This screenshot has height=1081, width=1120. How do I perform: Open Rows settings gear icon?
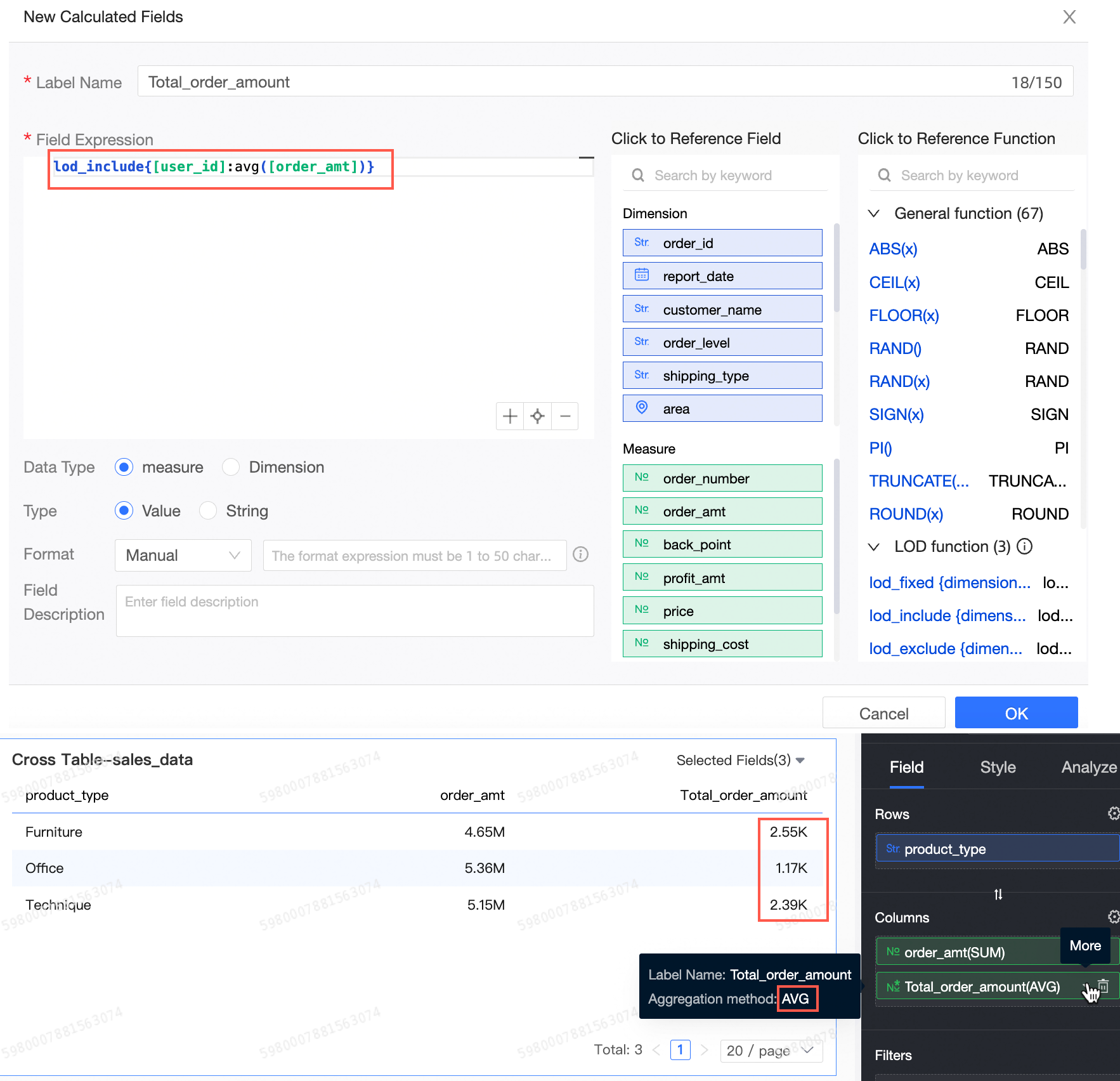coord(1114,813)
